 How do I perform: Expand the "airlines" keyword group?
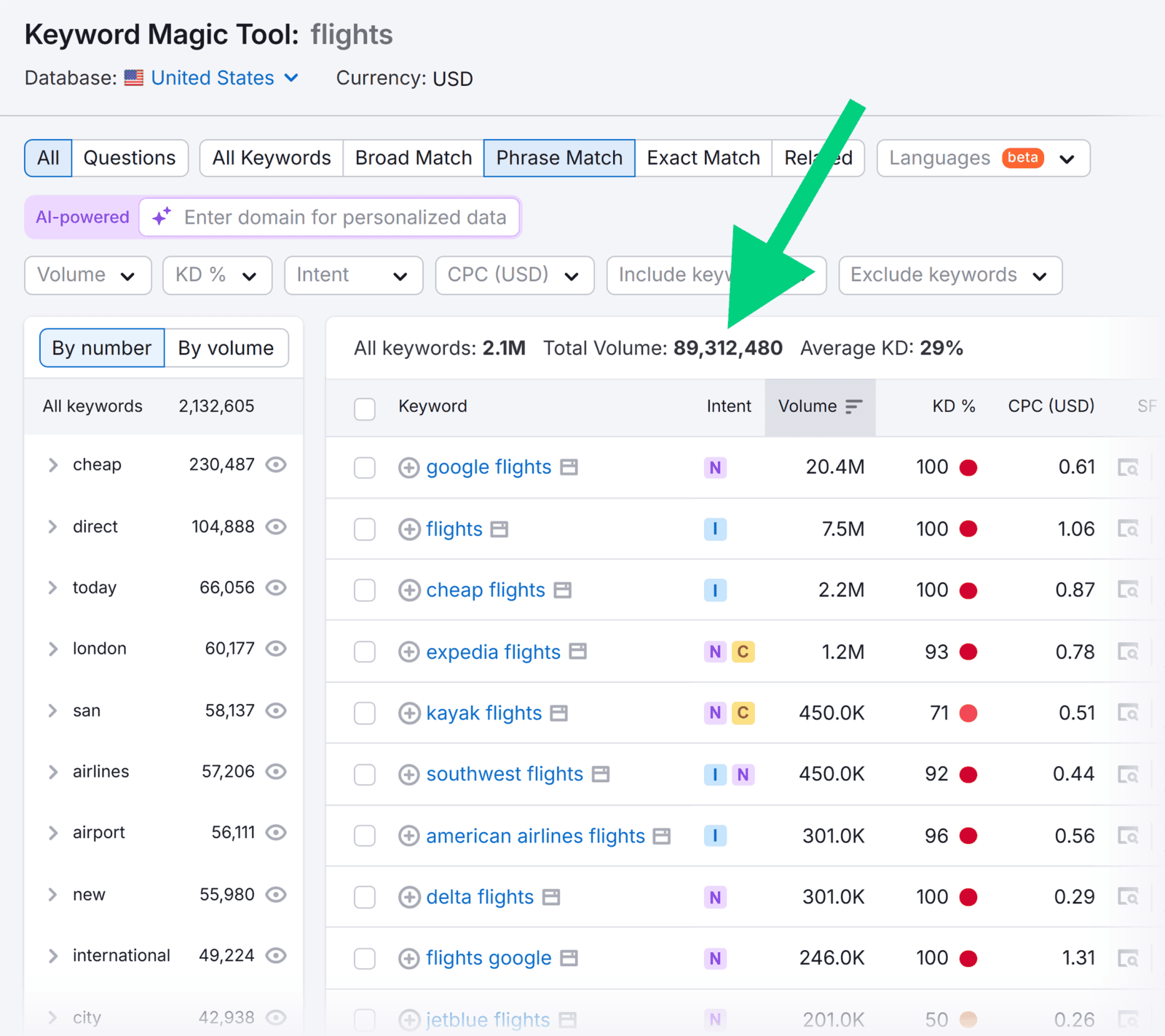coord(52,772)
